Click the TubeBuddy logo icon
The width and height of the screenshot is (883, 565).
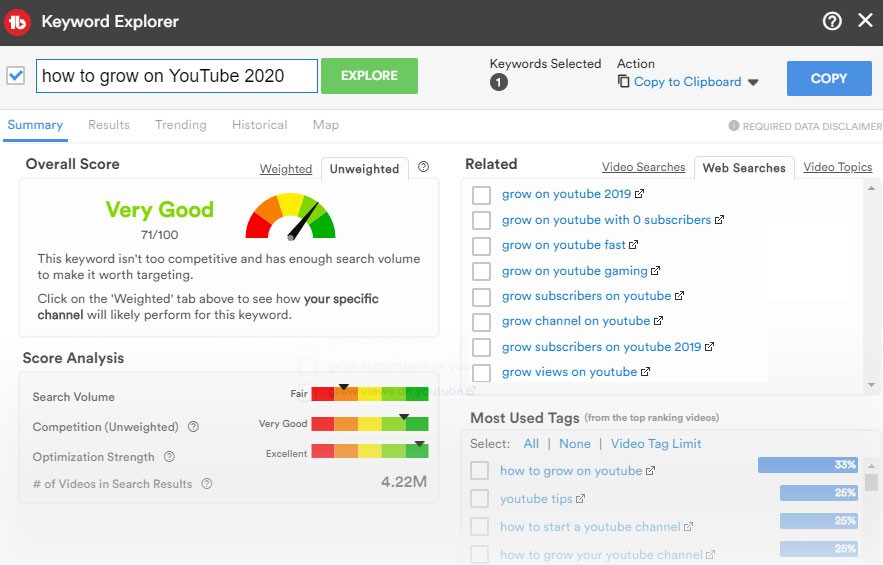click(17, 22)
